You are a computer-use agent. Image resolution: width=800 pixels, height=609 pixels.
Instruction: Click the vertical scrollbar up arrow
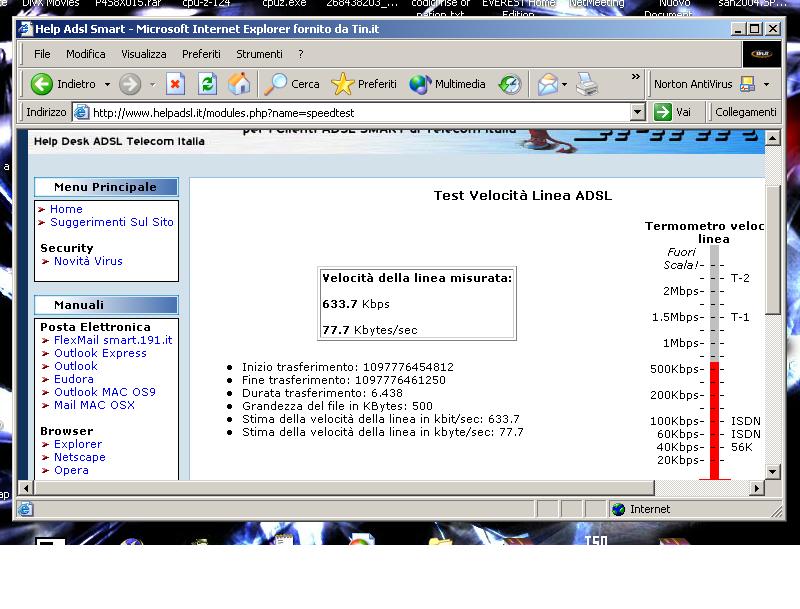772,138
